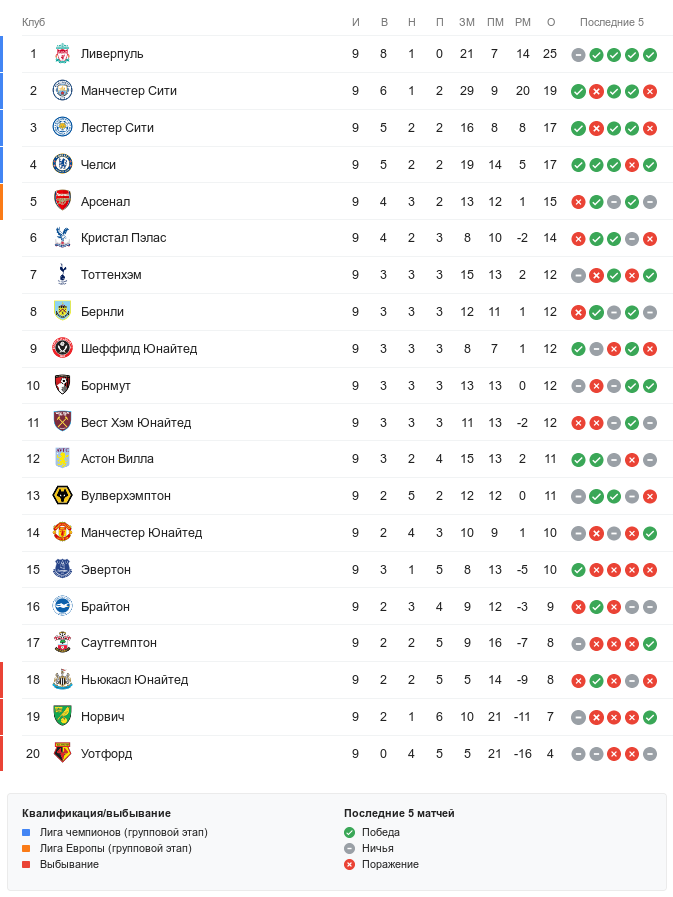Click the Manchester City crest icon
Image resolution: width=673 pixels, height=897 pixels.
[x=62, y=91]
